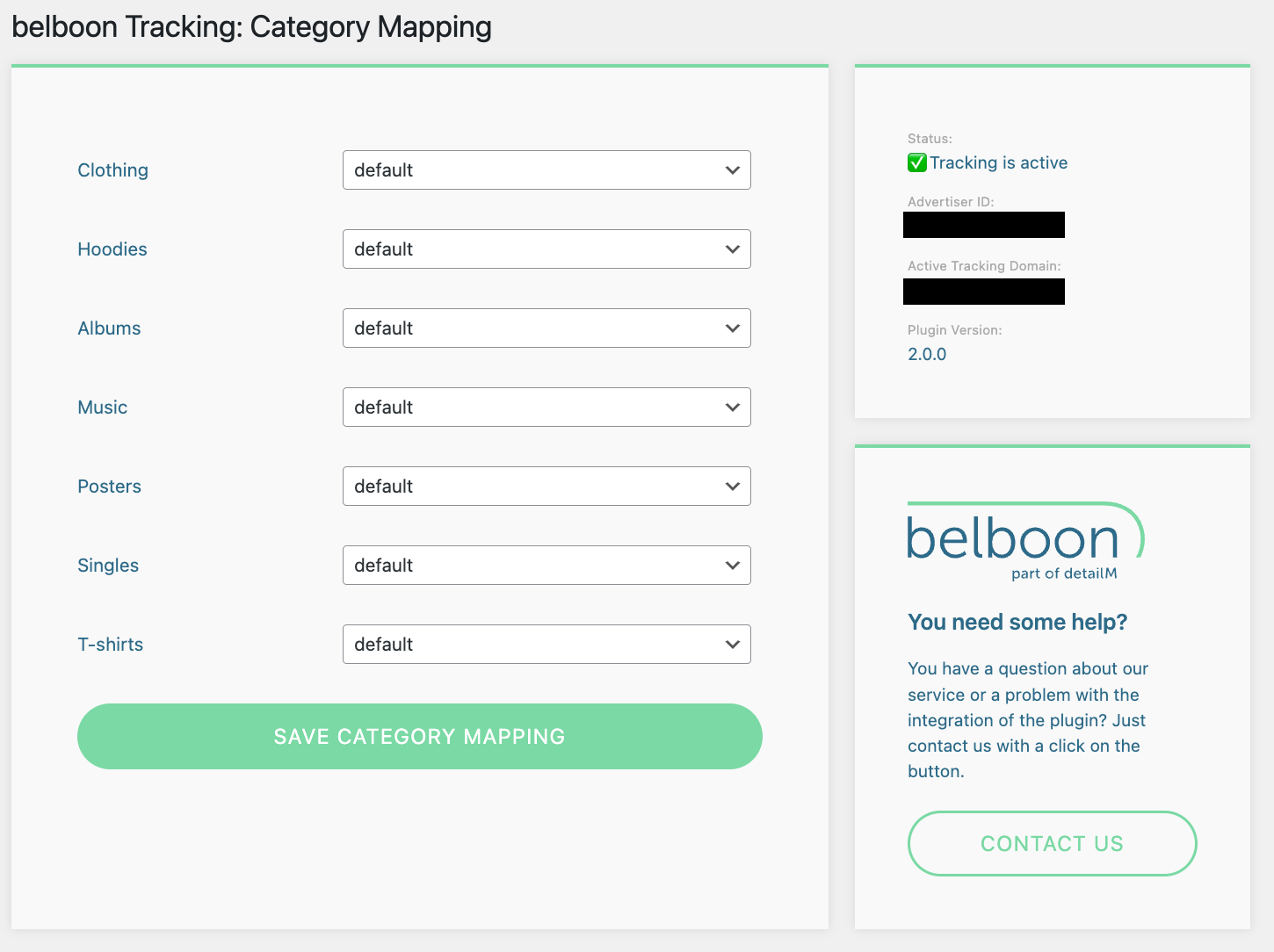
Task: Open the T-shirts category dropdown
Action: point(547,645)
